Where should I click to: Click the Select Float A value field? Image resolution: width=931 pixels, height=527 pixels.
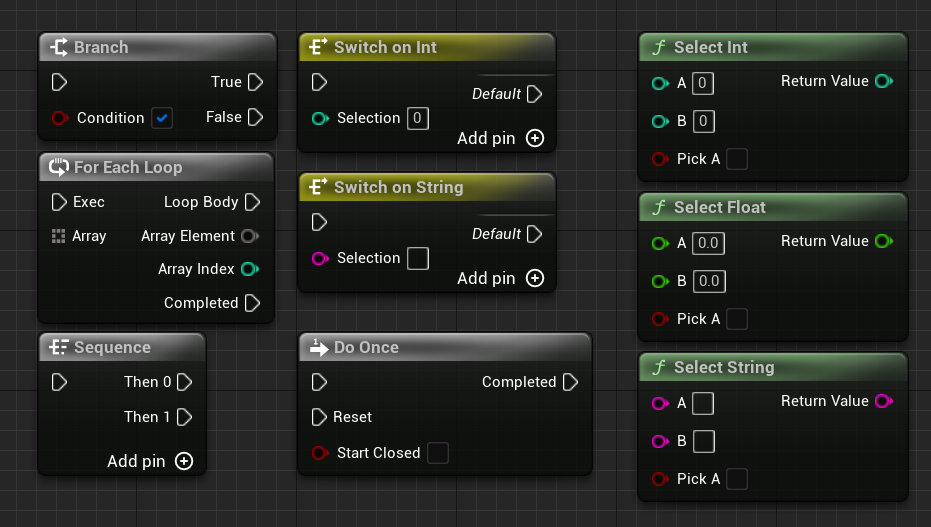point(708,243)
